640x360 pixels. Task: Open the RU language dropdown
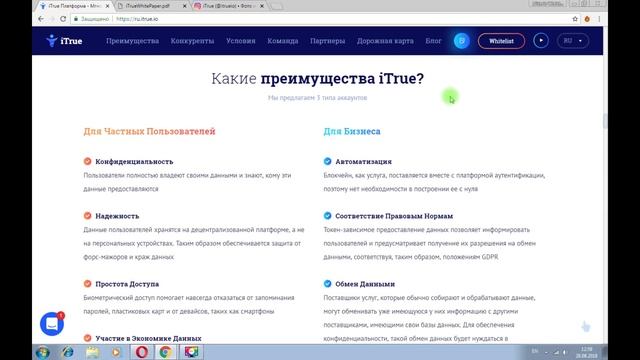tap(573, 41)
